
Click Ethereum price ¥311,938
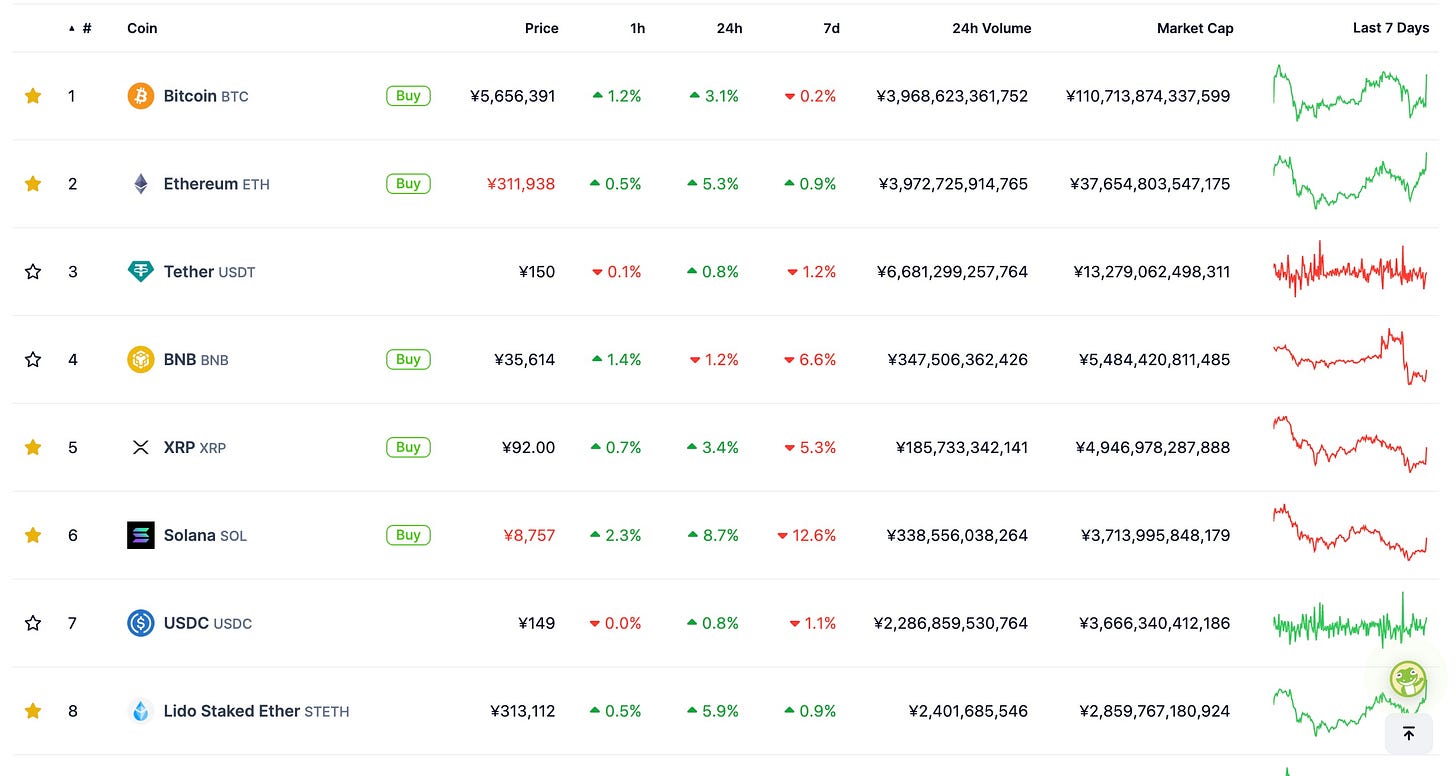(x=520, y=184)
